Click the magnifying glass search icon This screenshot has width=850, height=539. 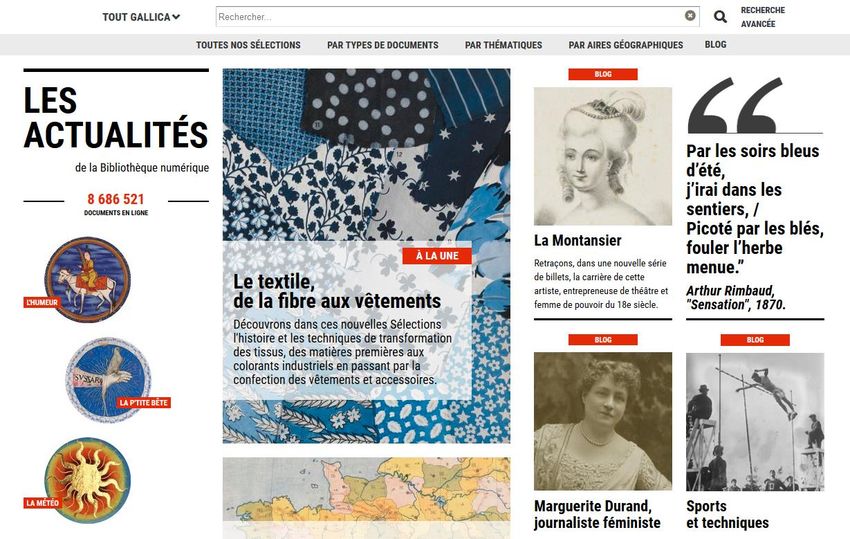coord(720,17)
